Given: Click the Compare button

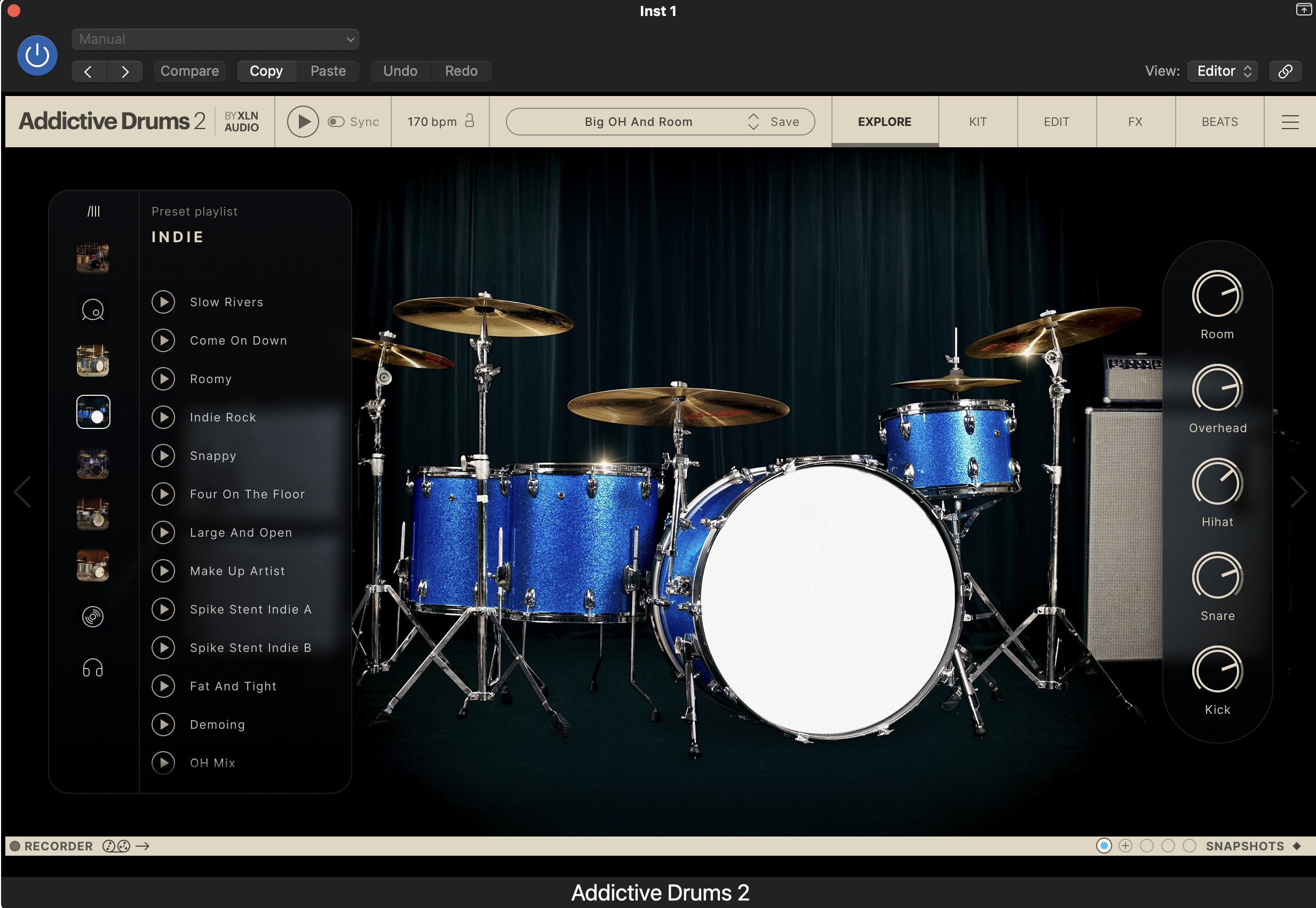Looking at the screenshot, I should pyautogui.click(x=189, y=71).
